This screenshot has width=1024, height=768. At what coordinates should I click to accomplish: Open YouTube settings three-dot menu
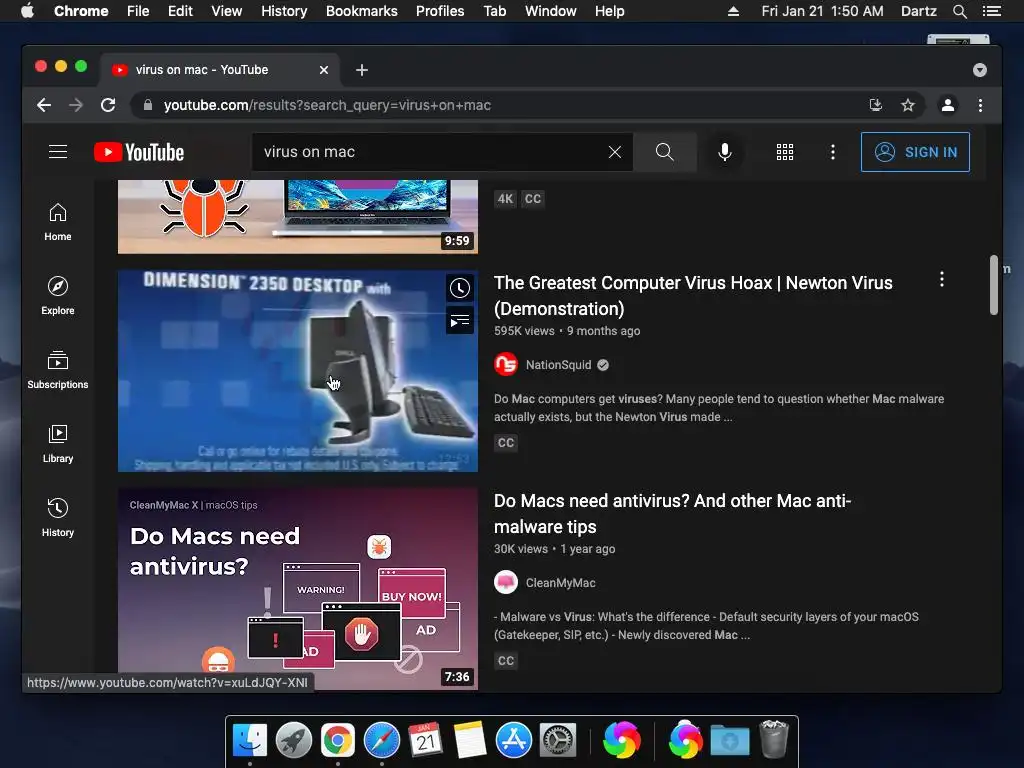[833, 152]
